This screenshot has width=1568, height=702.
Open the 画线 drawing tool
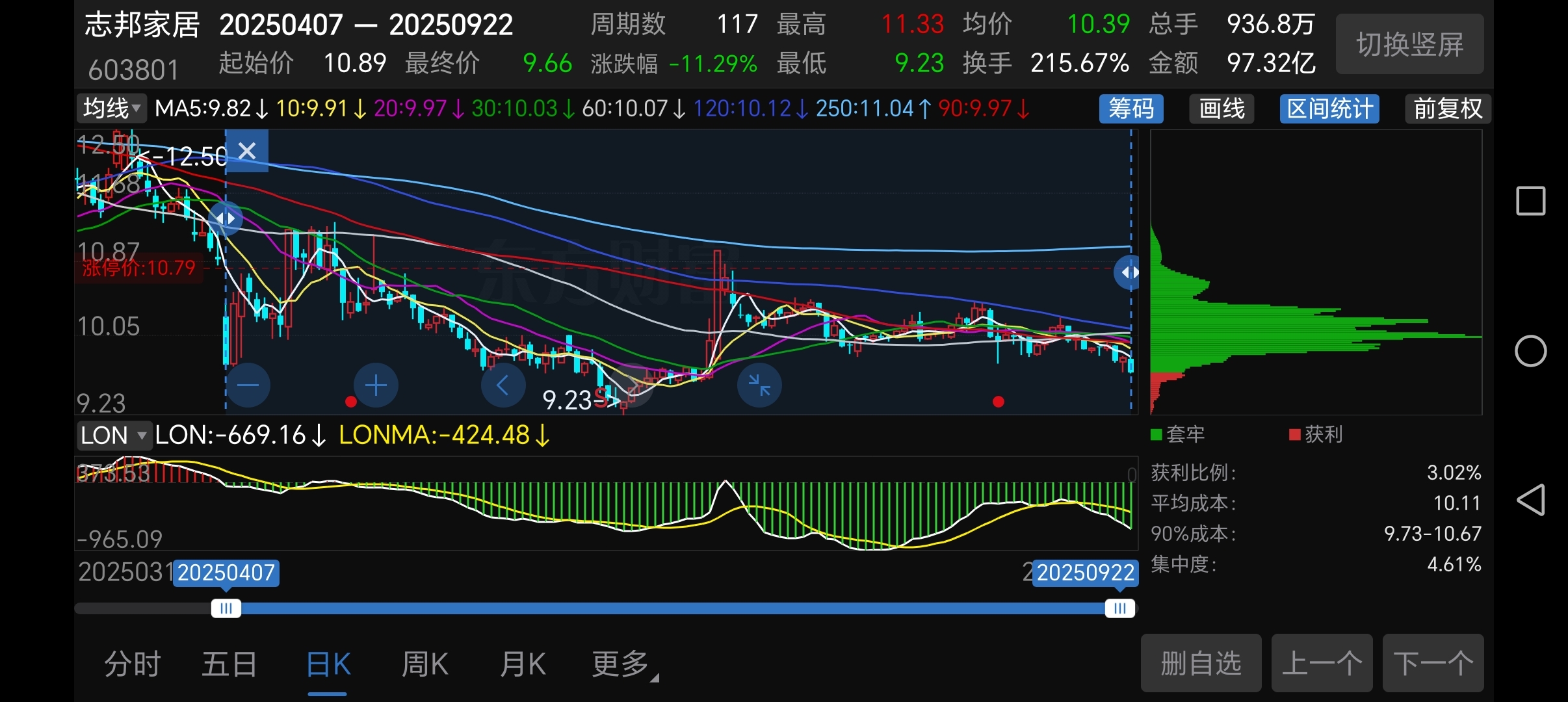pos(1222,109)
